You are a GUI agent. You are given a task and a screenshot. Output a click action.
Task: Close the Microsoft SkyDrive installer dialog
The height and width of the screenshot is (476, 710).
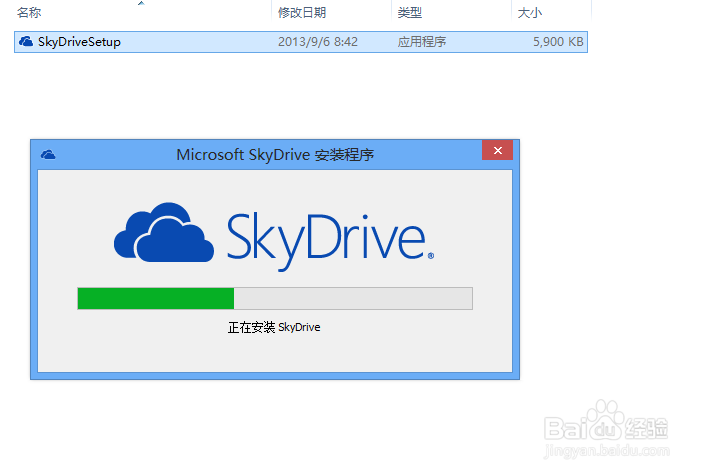[x=497, y=150]
